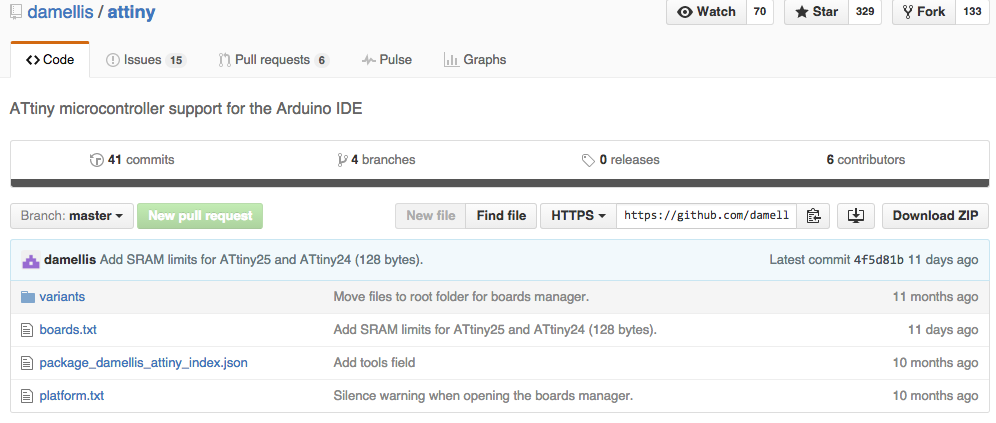
Task: Click the Issues count badge 15
Action: (x=176, y=61)
